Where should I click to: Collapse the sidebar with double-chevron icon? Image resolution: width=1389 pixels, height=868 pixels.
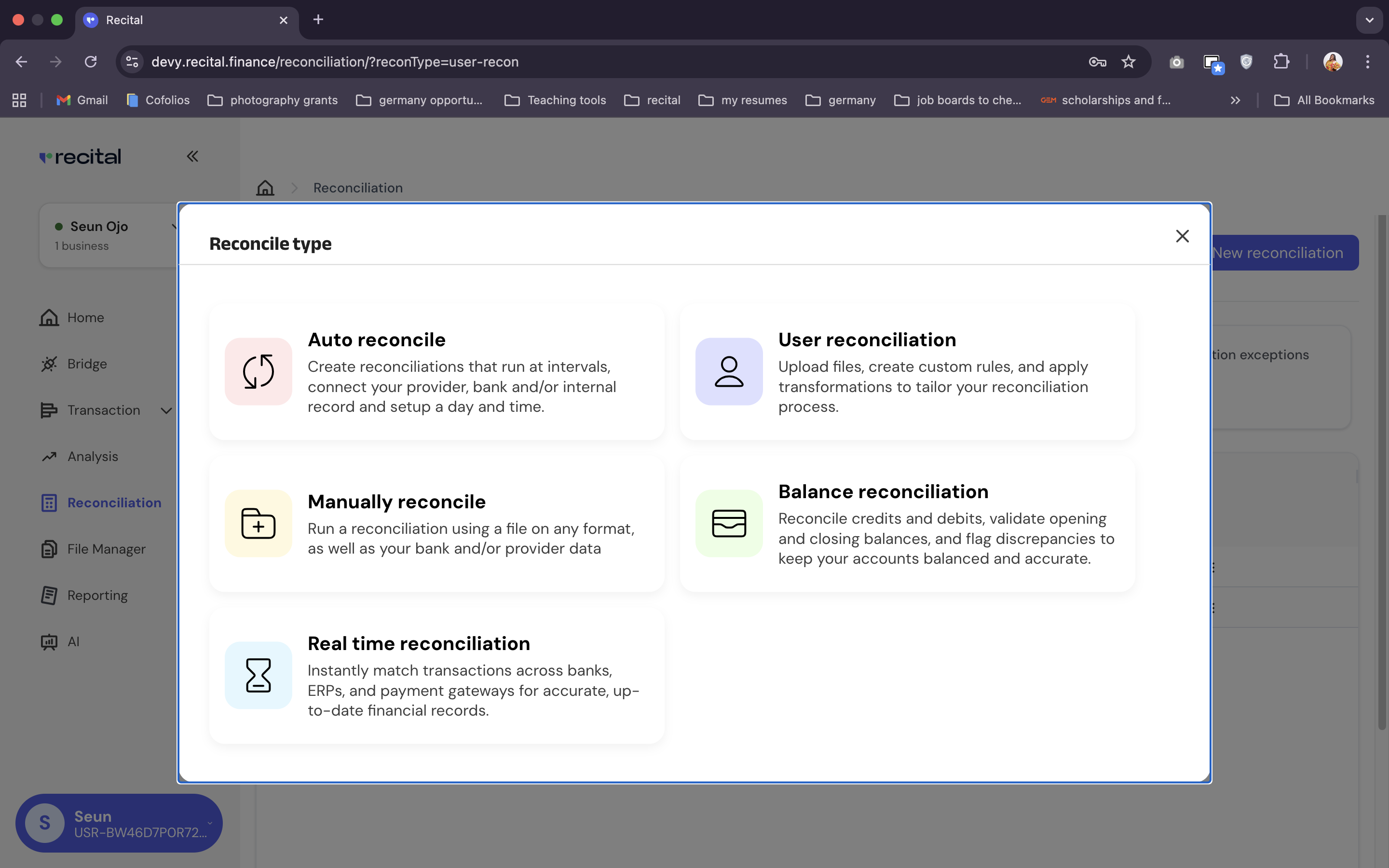click(x=192, y=156)
